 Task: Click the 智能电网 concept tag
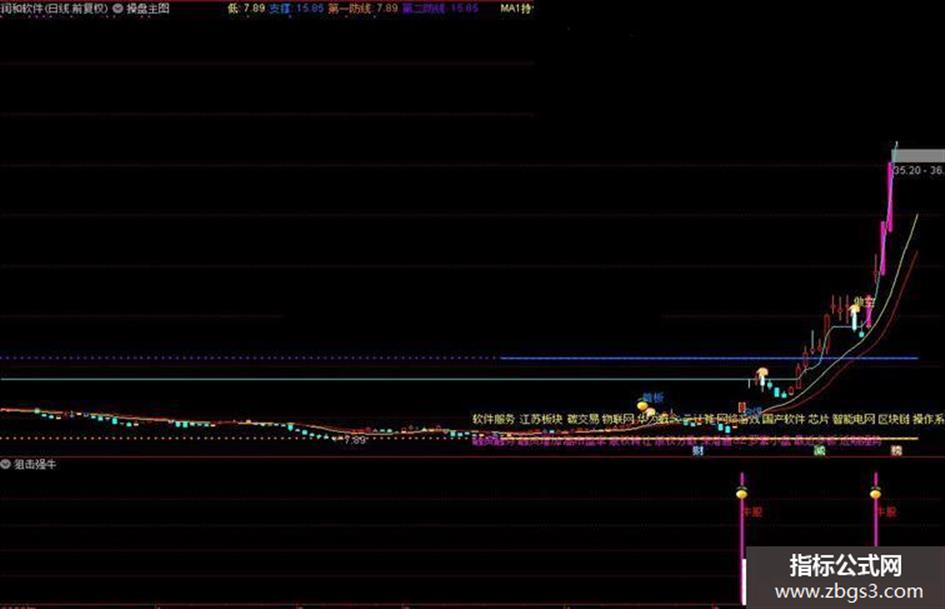pyautogui.click(x=853, y=418)
